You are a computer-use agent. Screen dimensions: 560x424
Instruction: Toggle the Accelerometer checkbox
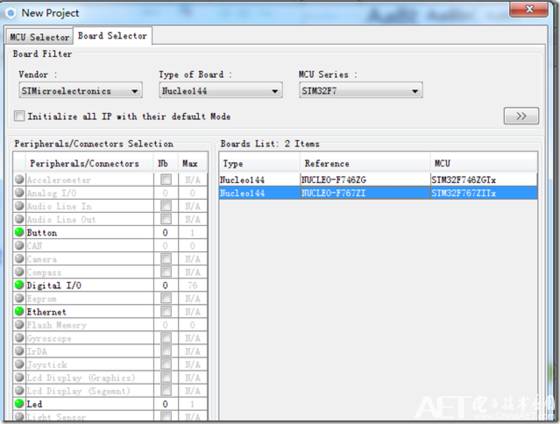(166, 180)
